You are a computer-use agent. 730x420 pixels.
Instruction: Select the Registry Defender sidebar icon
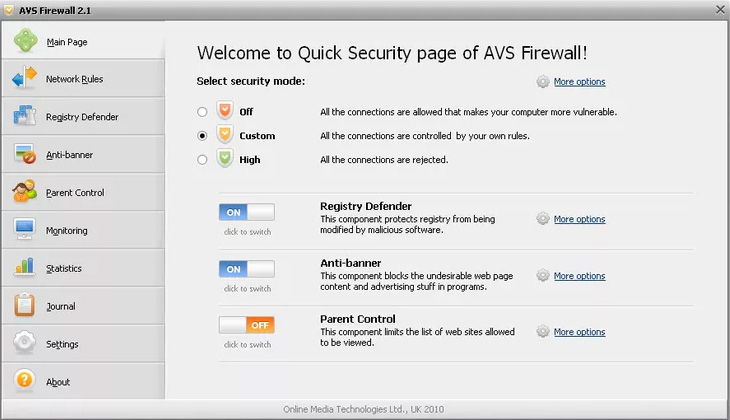coord(24,115)
